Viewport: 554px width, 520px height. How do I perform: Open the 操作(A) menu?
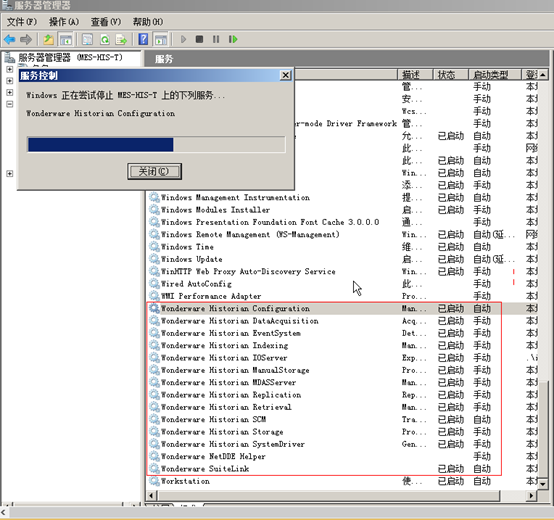pos(64,22)
